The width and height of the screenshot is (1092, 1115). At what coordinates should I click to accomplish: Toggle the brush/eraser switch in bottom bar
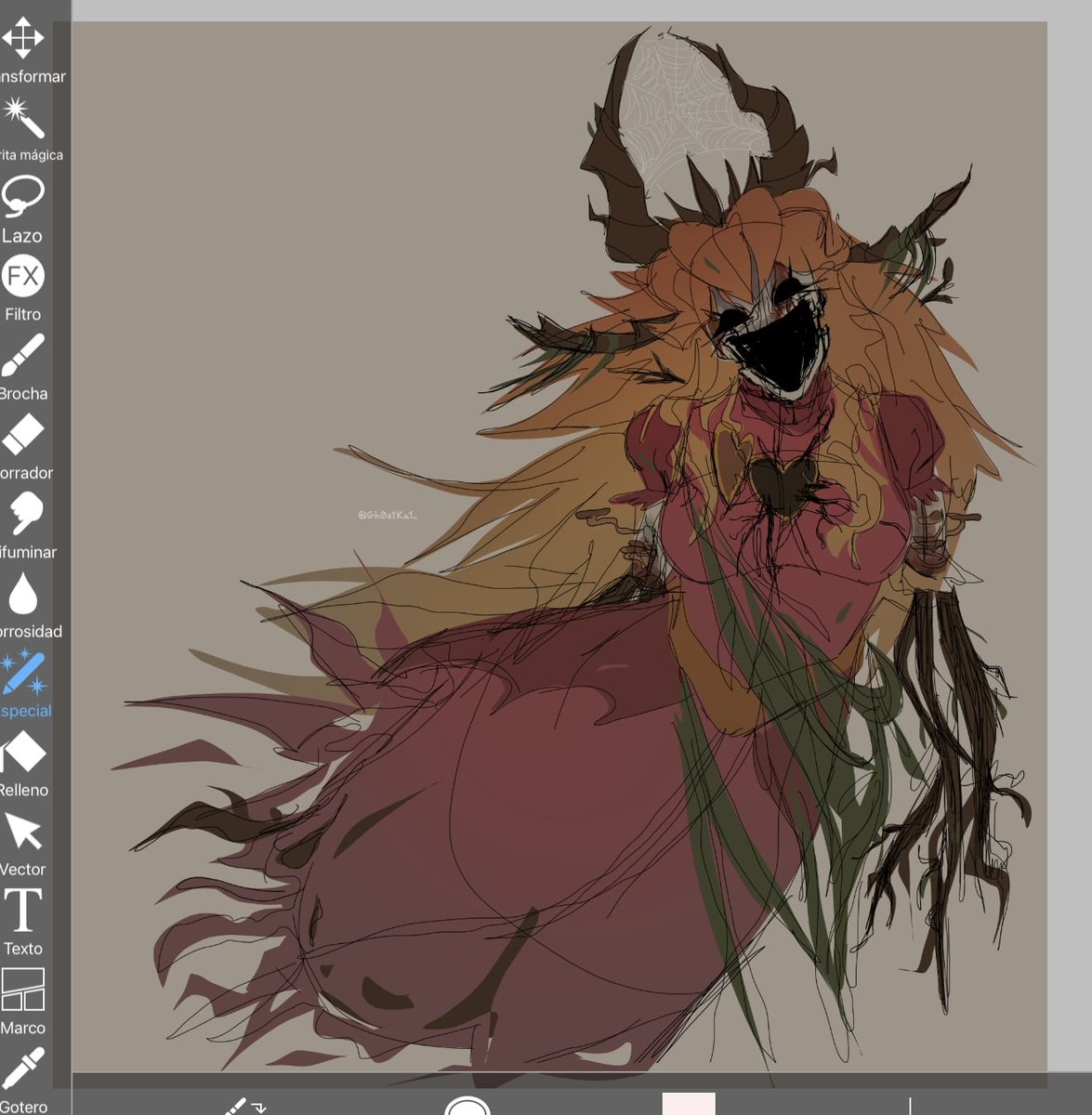click(x=245, y=1106)
